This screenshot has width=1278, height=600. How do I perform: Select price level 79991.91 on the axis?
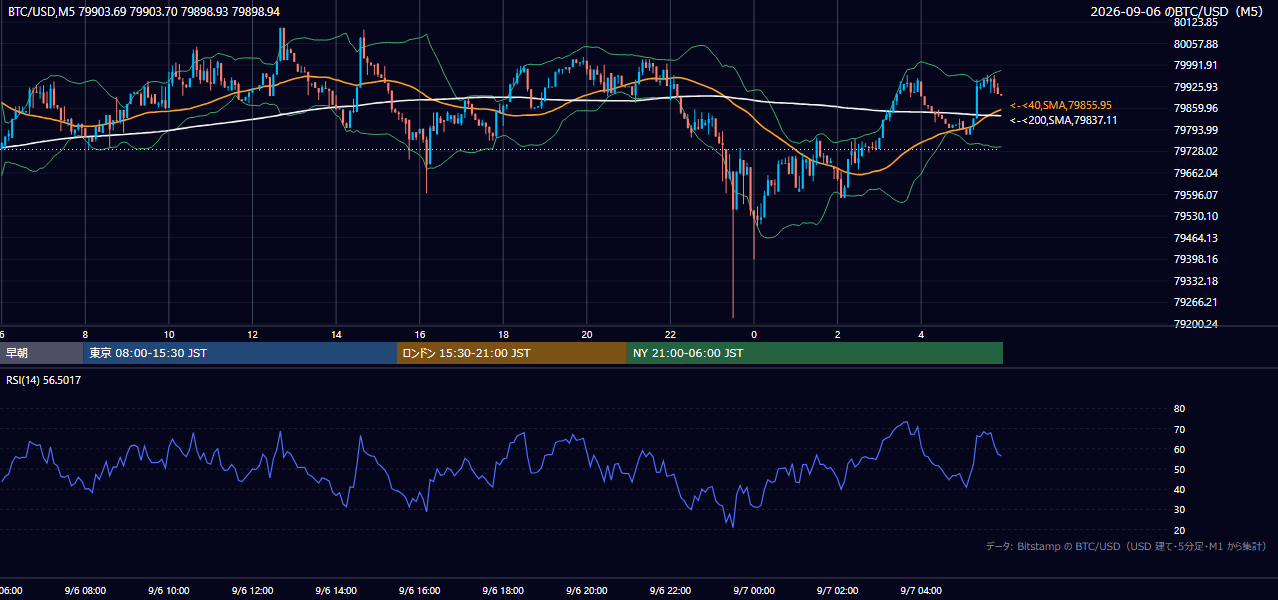coord(1195,65)
